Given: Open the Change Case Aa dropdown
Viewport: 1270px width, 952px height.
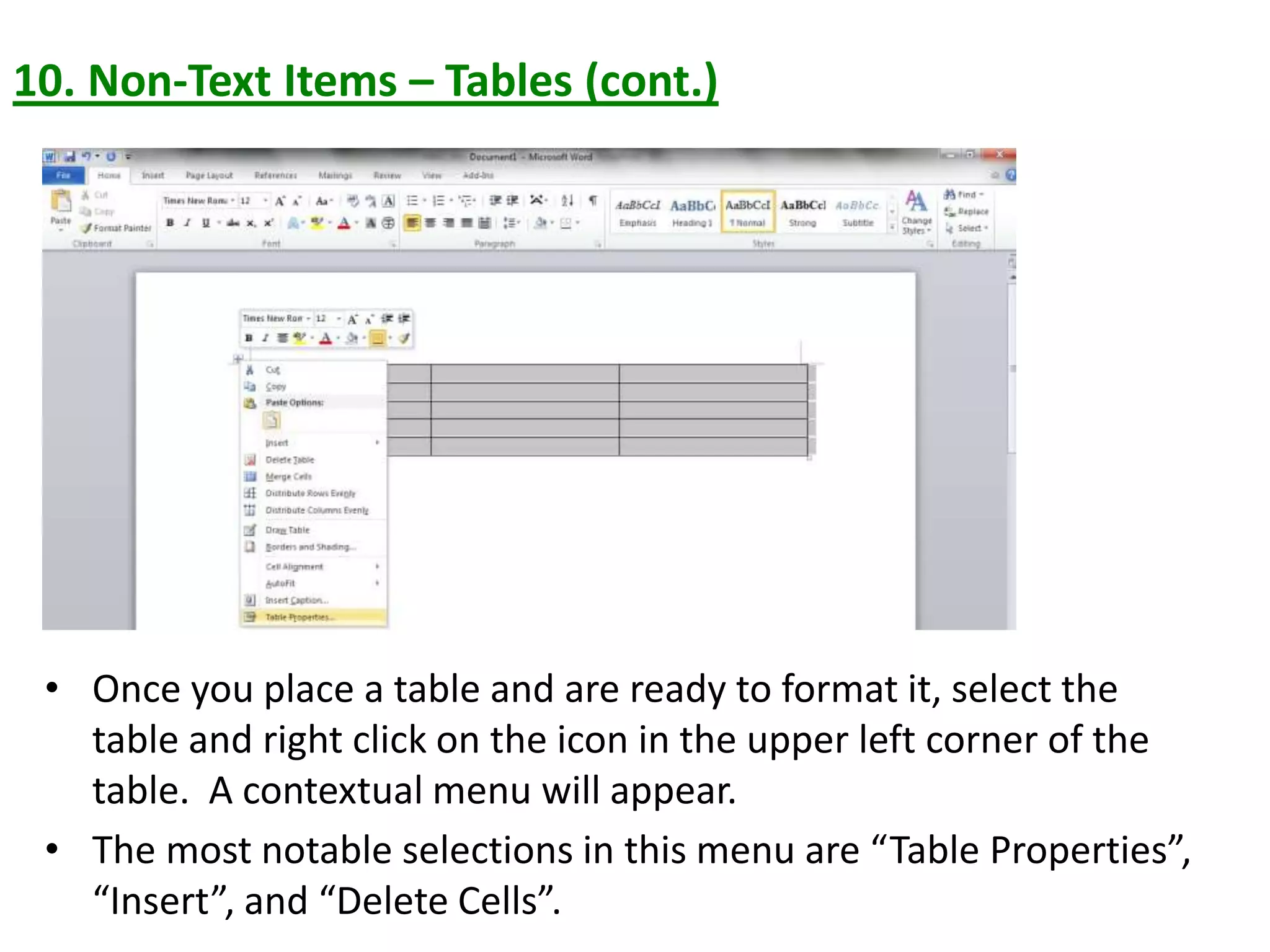Looking at the screenshot, I should 324,201.
